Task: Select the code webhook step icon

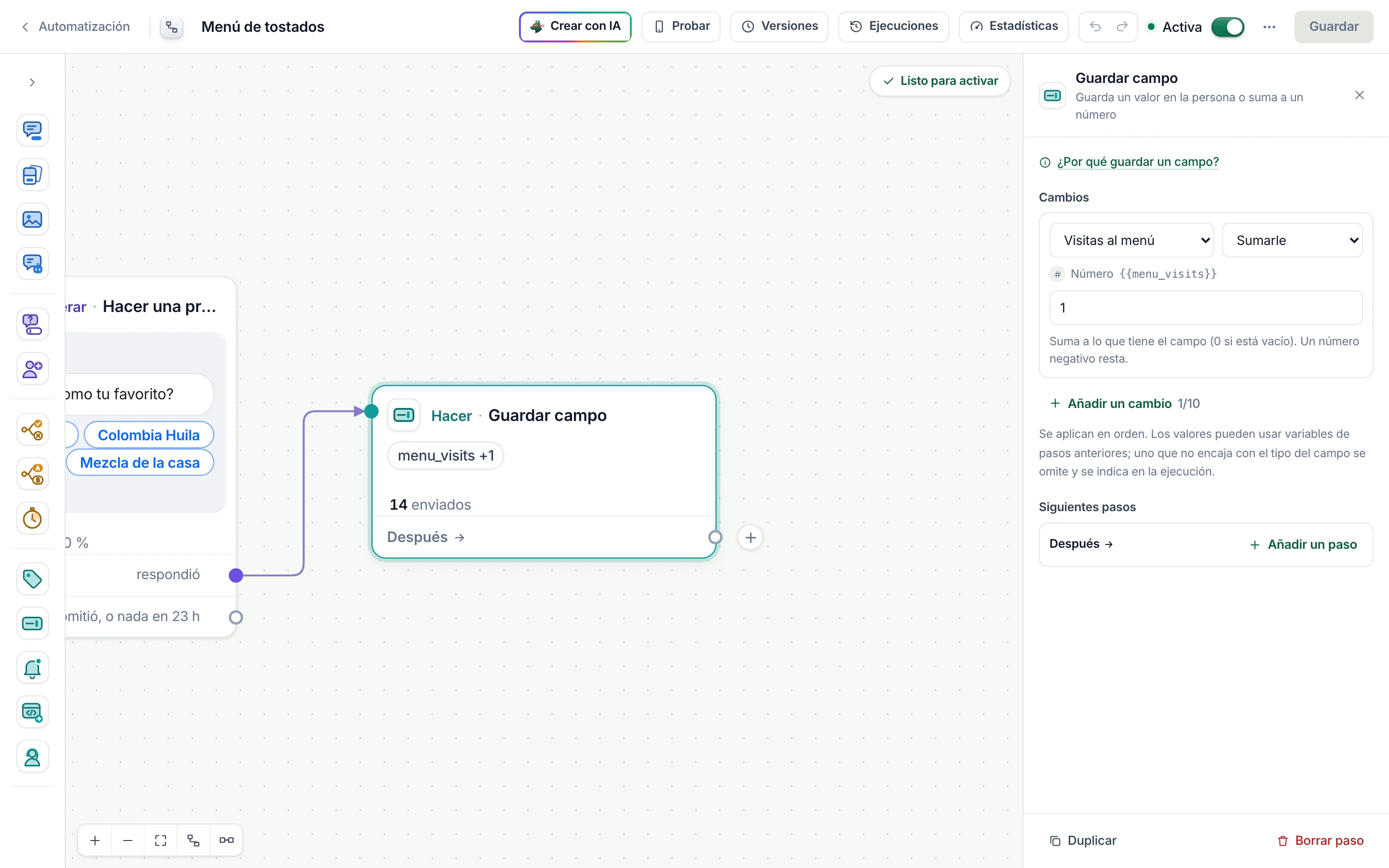Action: 32,712
